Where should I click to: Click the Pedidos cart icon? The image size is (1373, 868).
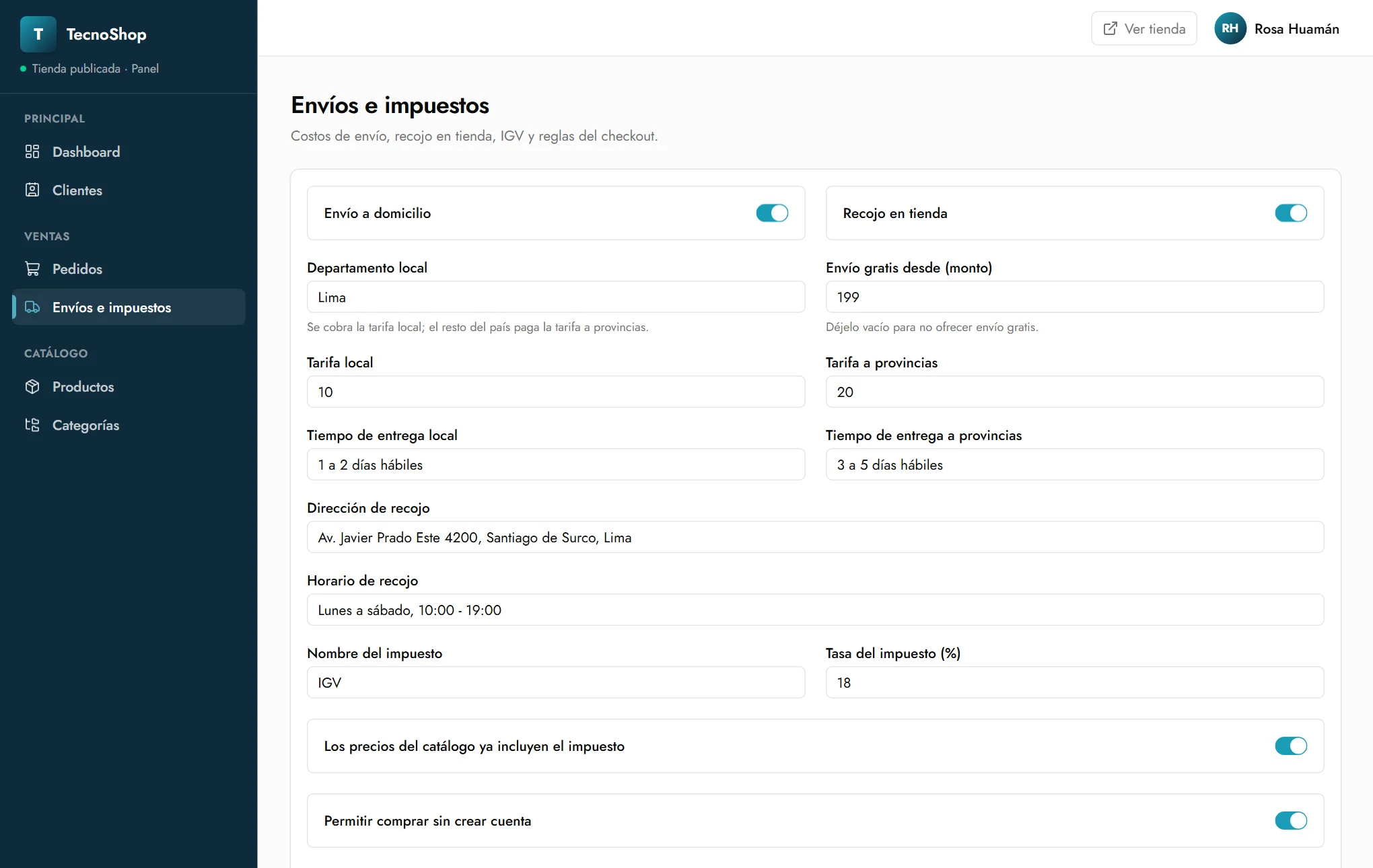tap(32, 269)
